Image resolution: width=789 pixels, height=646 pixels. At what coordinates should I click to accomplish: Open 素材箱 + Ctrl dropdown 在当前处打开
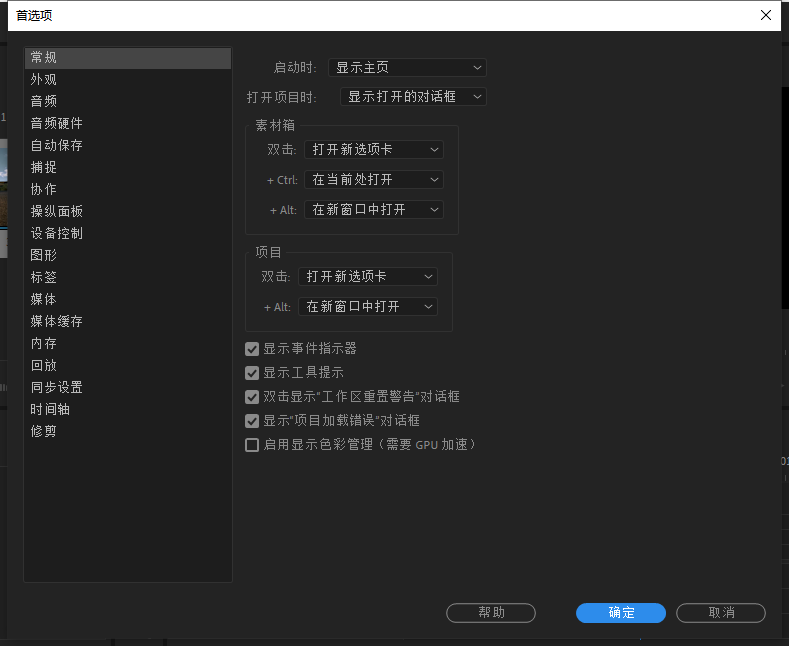tap(374, 180)
